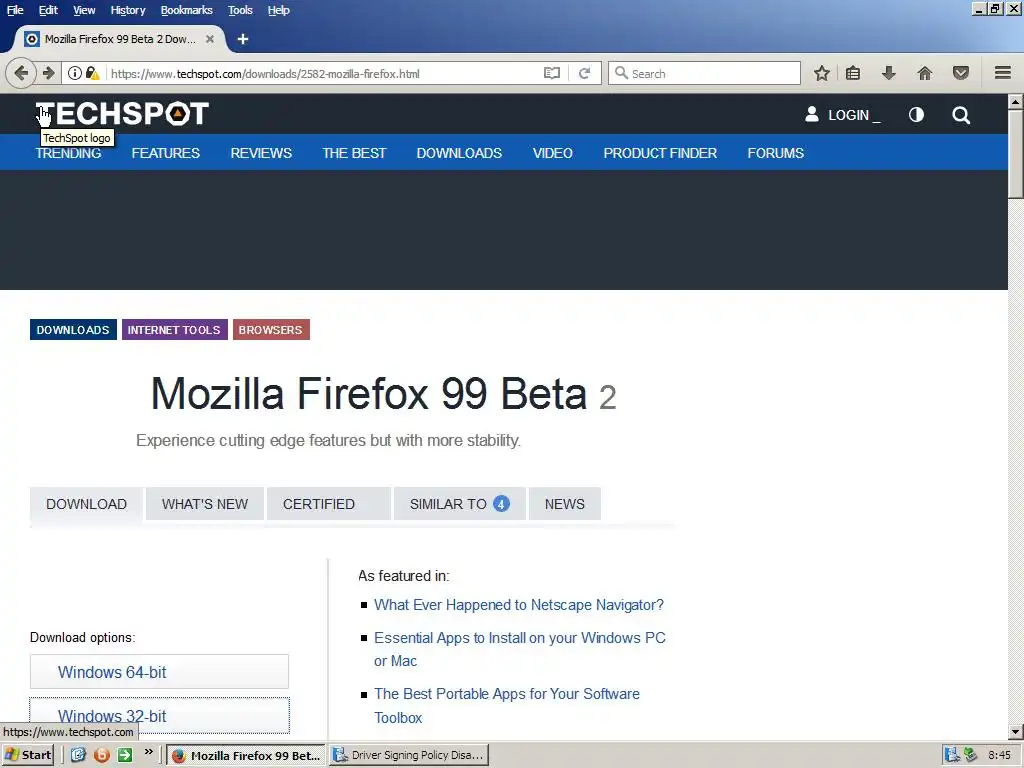Click the green arrow quick launch icon

coord(125,755)
